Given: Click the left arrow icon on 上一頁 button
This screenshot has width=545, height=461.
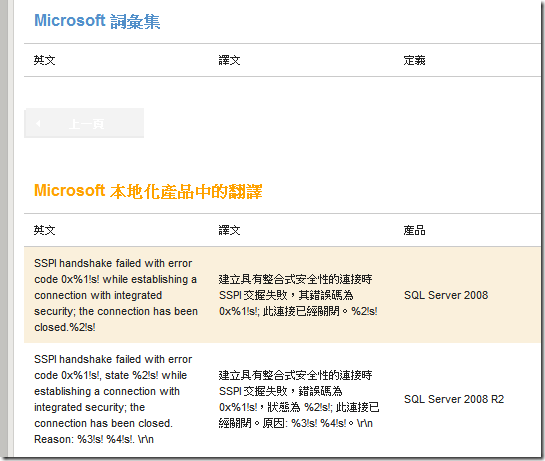Looking at the screenshot, I should point(38,123).
